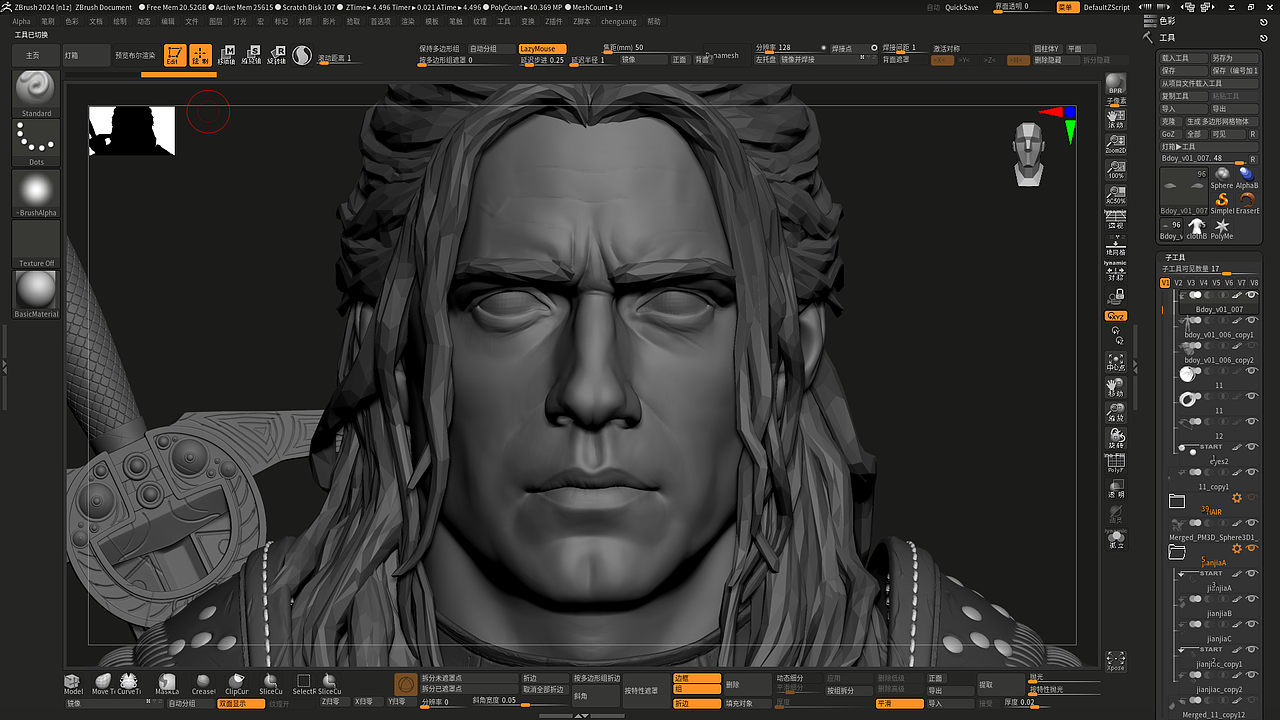Open the Z插件 plugin menu
This screenshot has width=1280, height=720.
pyautogui.click(x=554, y=21)
